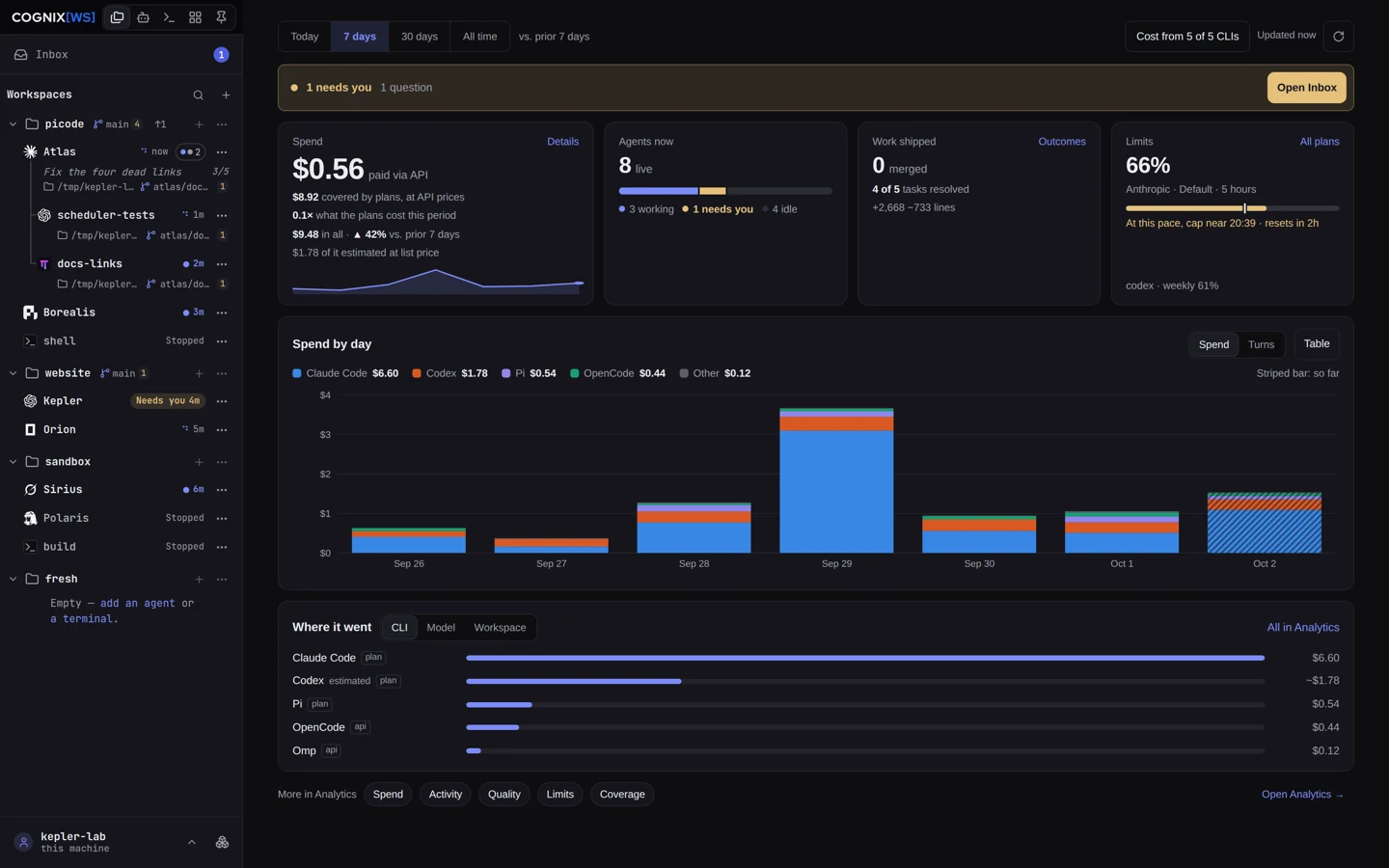
Task: Click the Open Inbox button
Action: point(1306,88)
